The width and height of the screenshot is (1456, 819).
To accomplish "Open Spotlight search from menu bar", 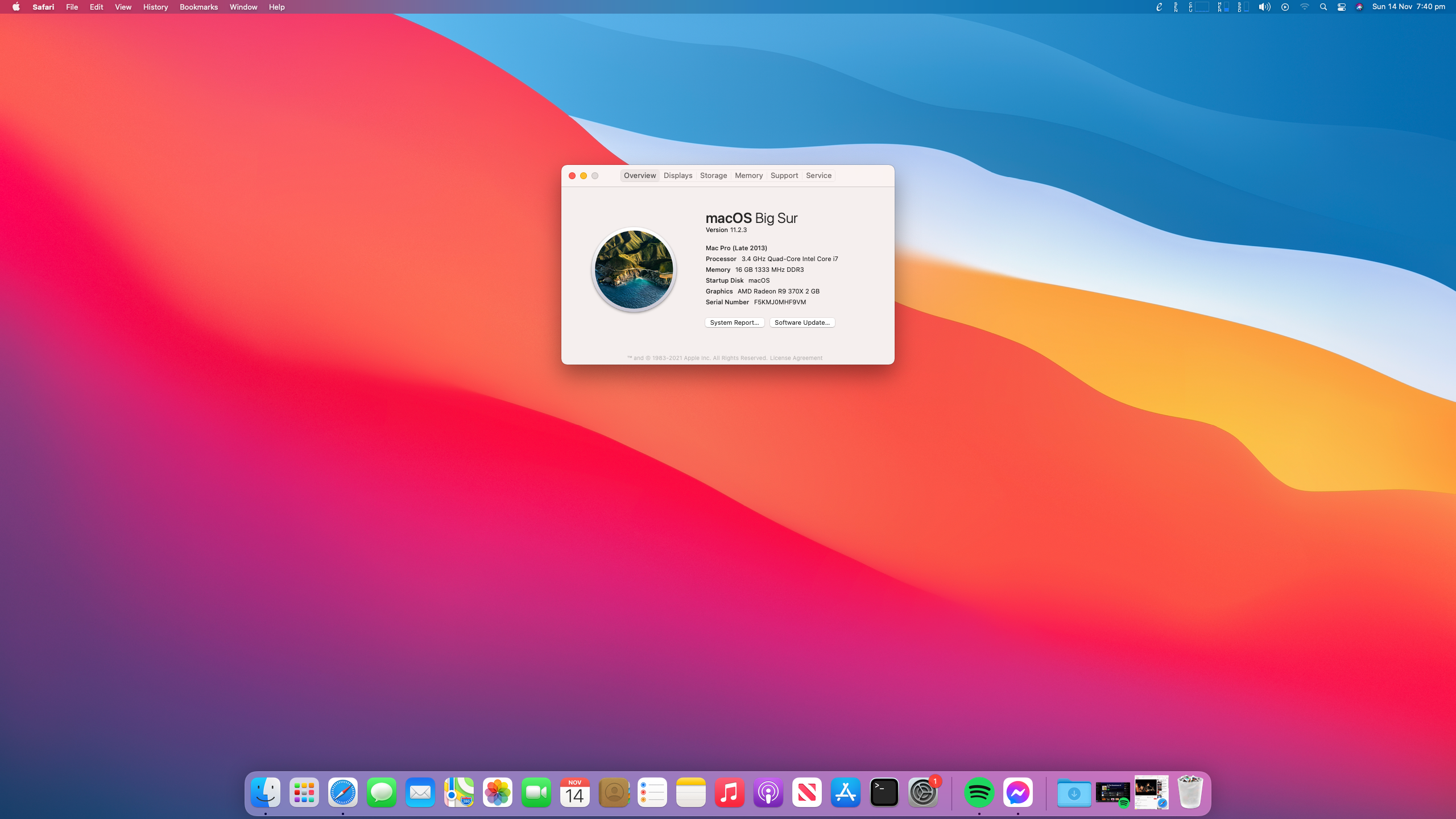I will (x=1323, y=7).
